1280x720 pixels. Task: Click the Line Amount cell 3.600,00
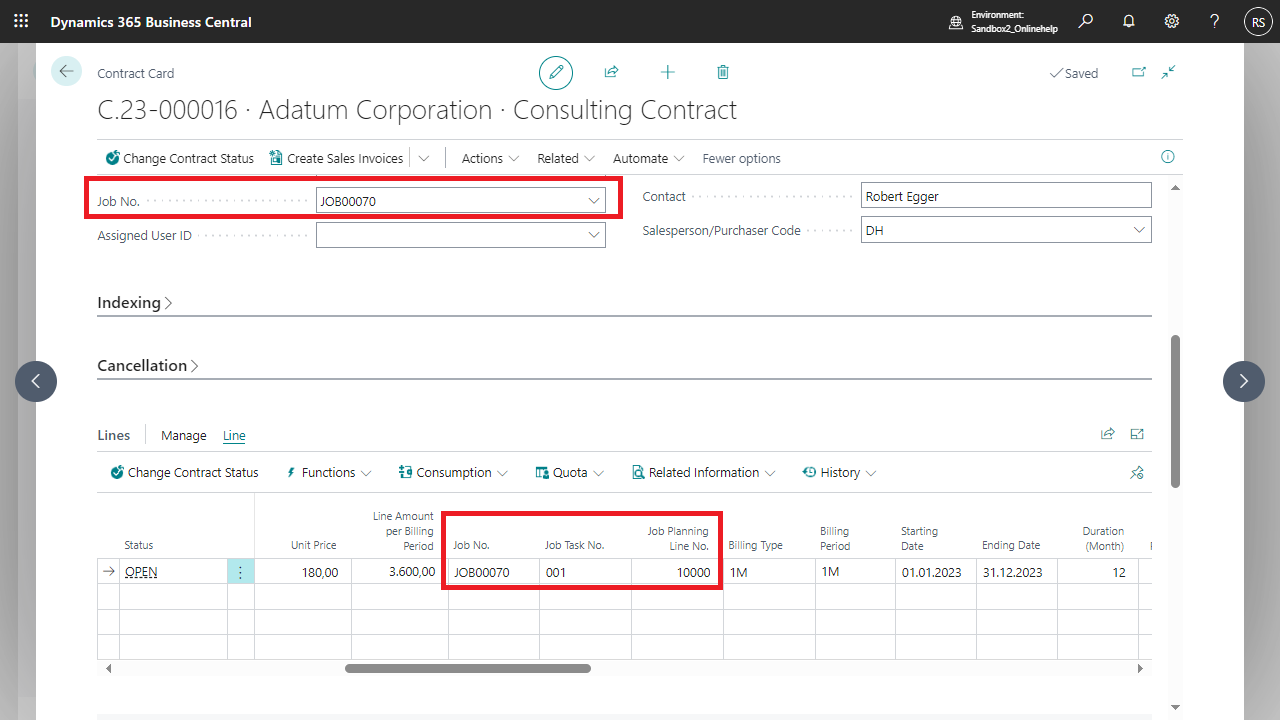pyautogui.click(x=400, y=572)
